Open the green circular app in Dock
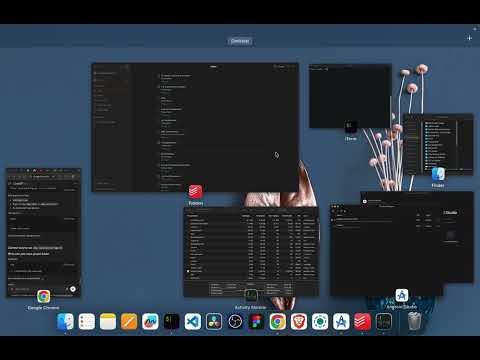 point(320,322)
